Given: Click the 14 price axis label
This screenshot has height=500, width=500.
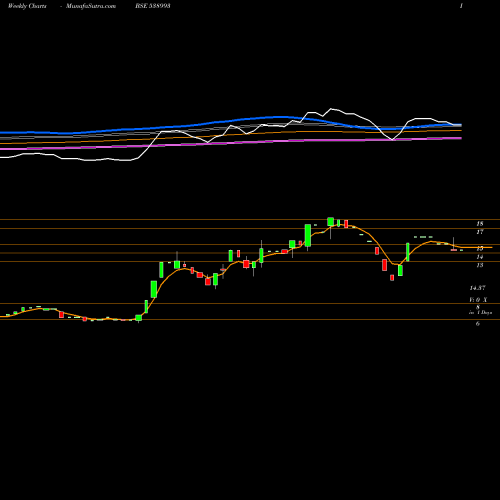Looking at the screenshot, I should coord(480,257).
